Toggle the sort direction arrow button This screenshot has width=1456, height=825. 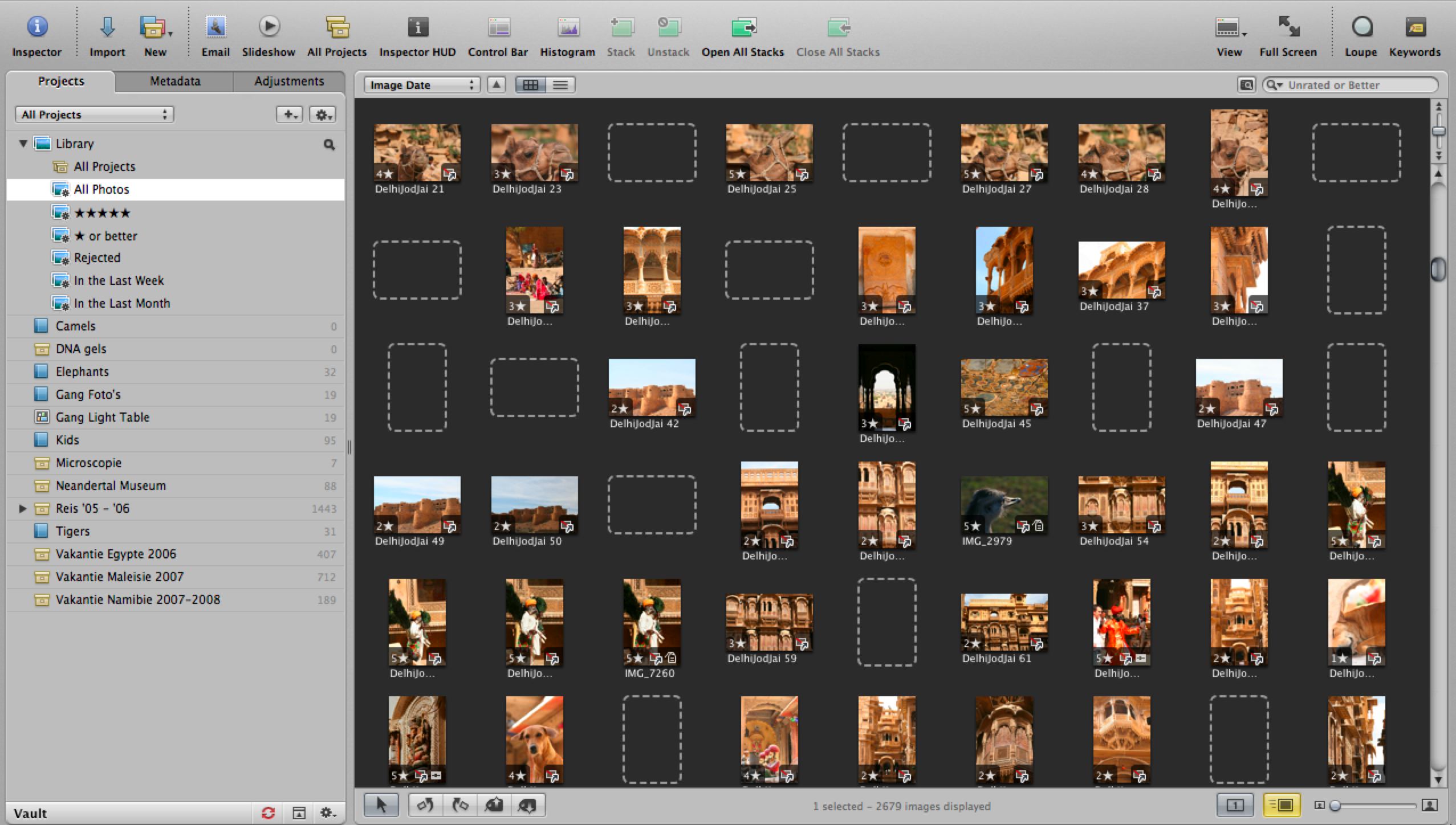(497, 85)
